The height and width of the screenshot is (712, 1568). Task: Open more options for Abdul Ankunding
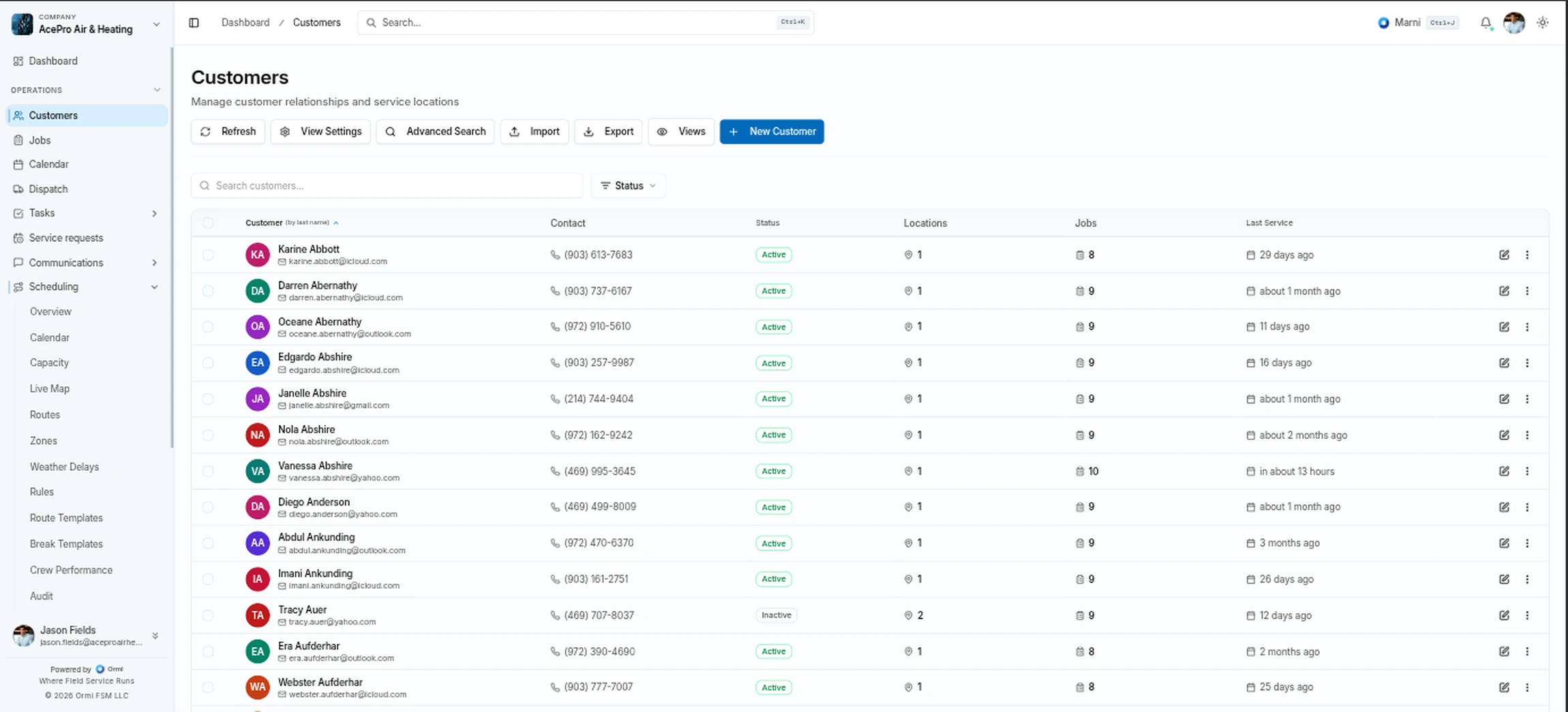click(1527, 543)
